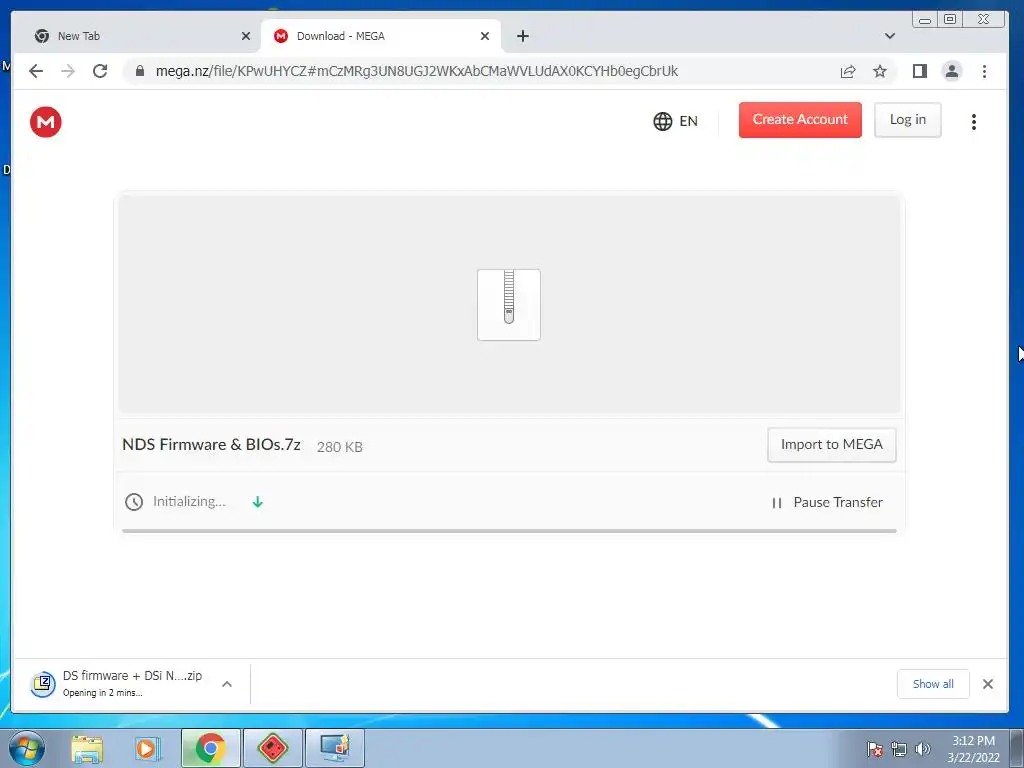The image size is (1024, 768).
Task: Click the MEGA logo icon
Action: pyautogui.click(x=46, y=122)
